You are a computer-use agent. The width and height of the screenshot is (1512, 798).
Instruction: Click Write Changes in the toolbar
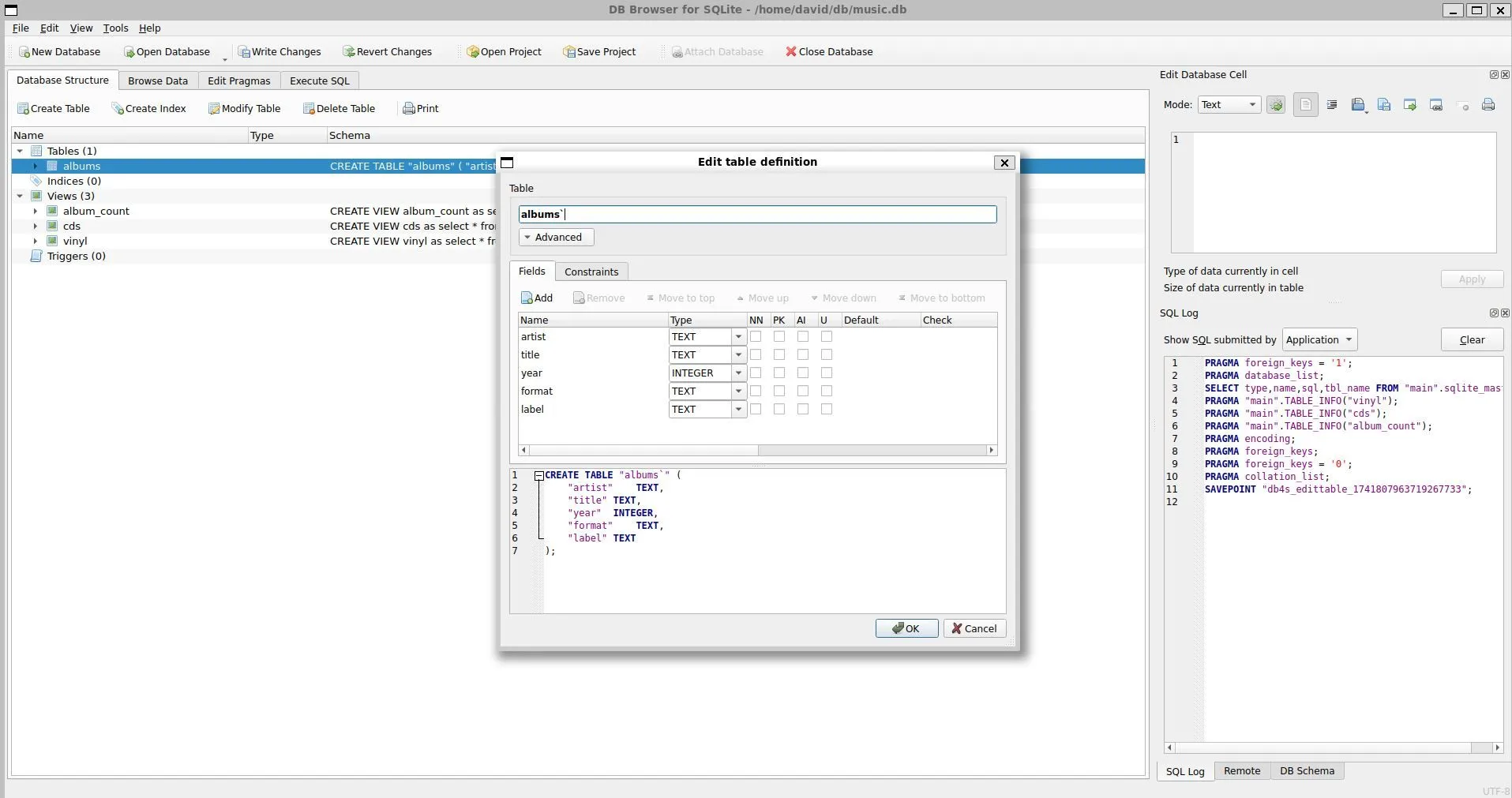(280, 52)
